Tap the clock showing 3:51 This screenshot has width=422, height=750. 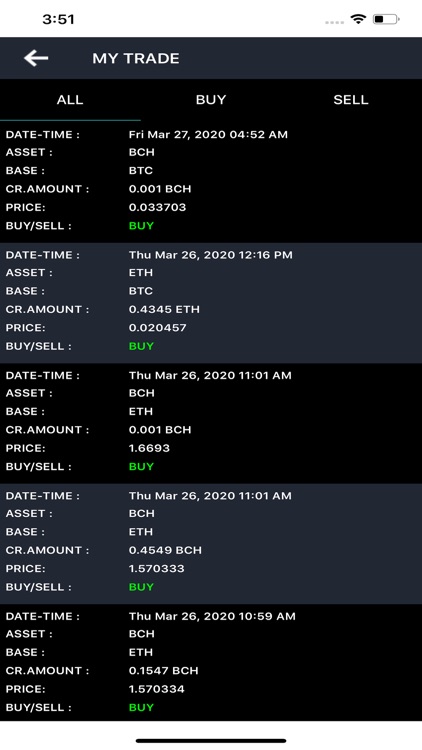tap(58, 20)
